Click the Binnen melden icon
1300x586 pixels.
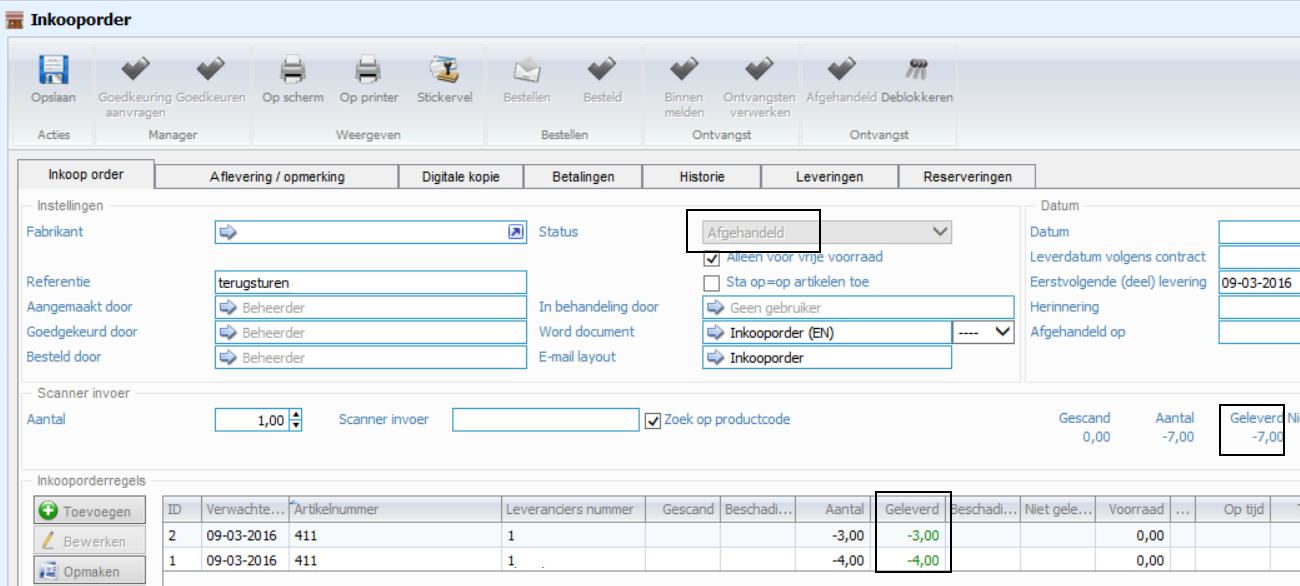tap(684, 71)
